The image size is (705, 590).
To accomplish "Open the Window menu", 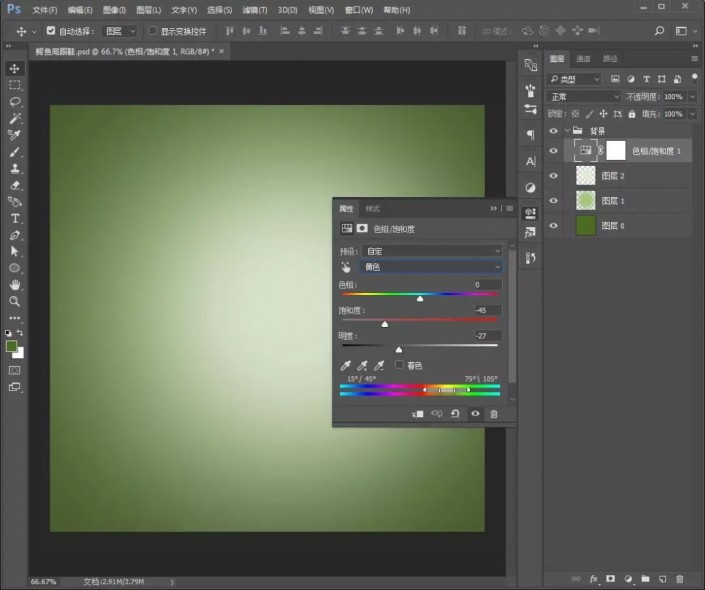I will pos(359,10).
